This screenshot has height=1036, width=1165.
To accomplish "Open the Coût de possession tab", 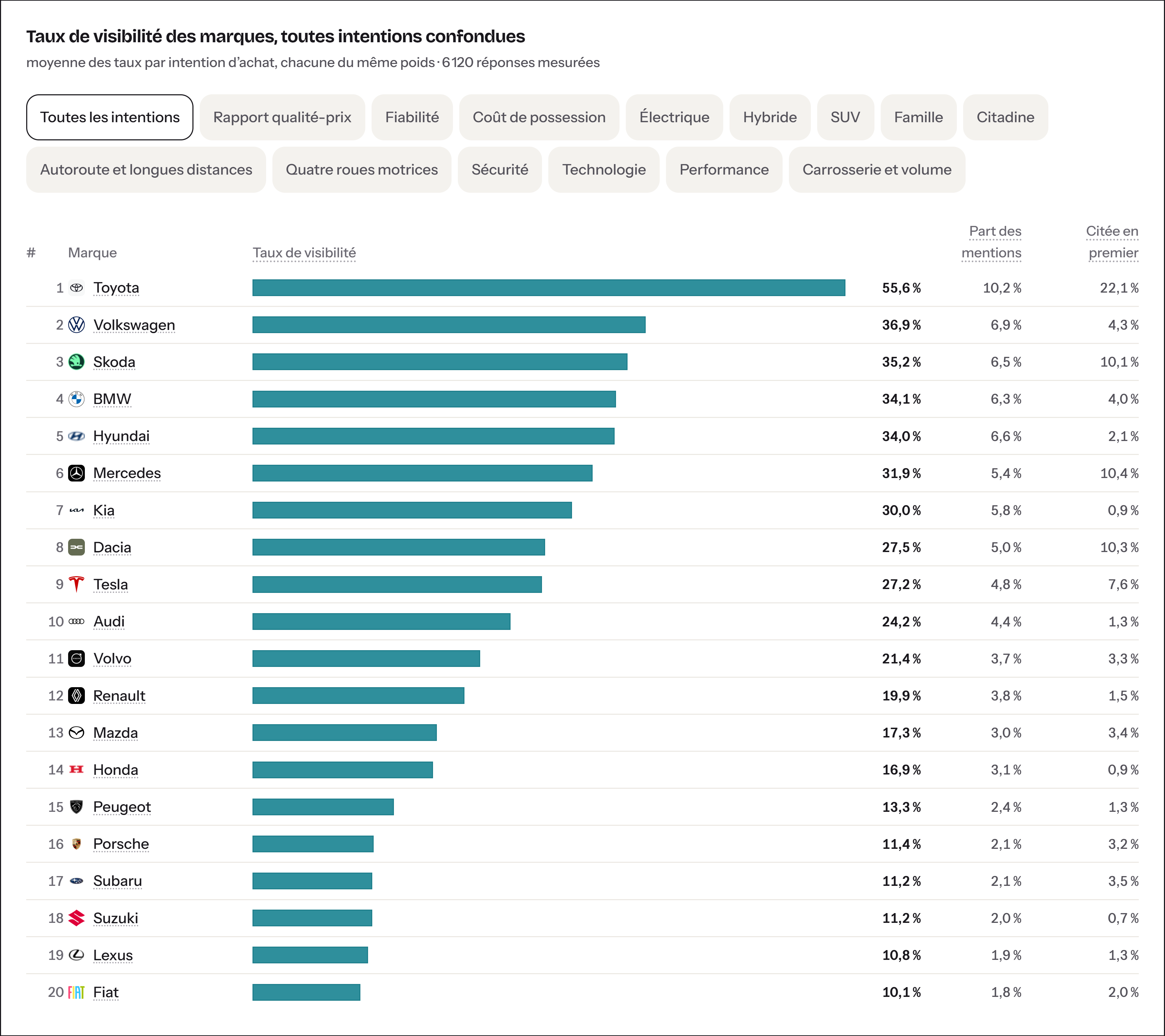I will tap(539, 117).
